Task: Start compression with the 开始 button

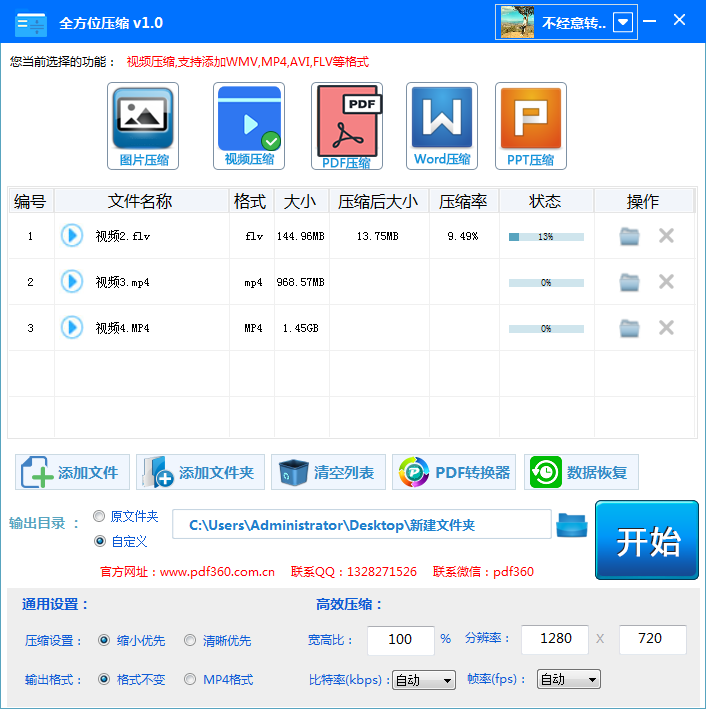Action: coord(647,540)
